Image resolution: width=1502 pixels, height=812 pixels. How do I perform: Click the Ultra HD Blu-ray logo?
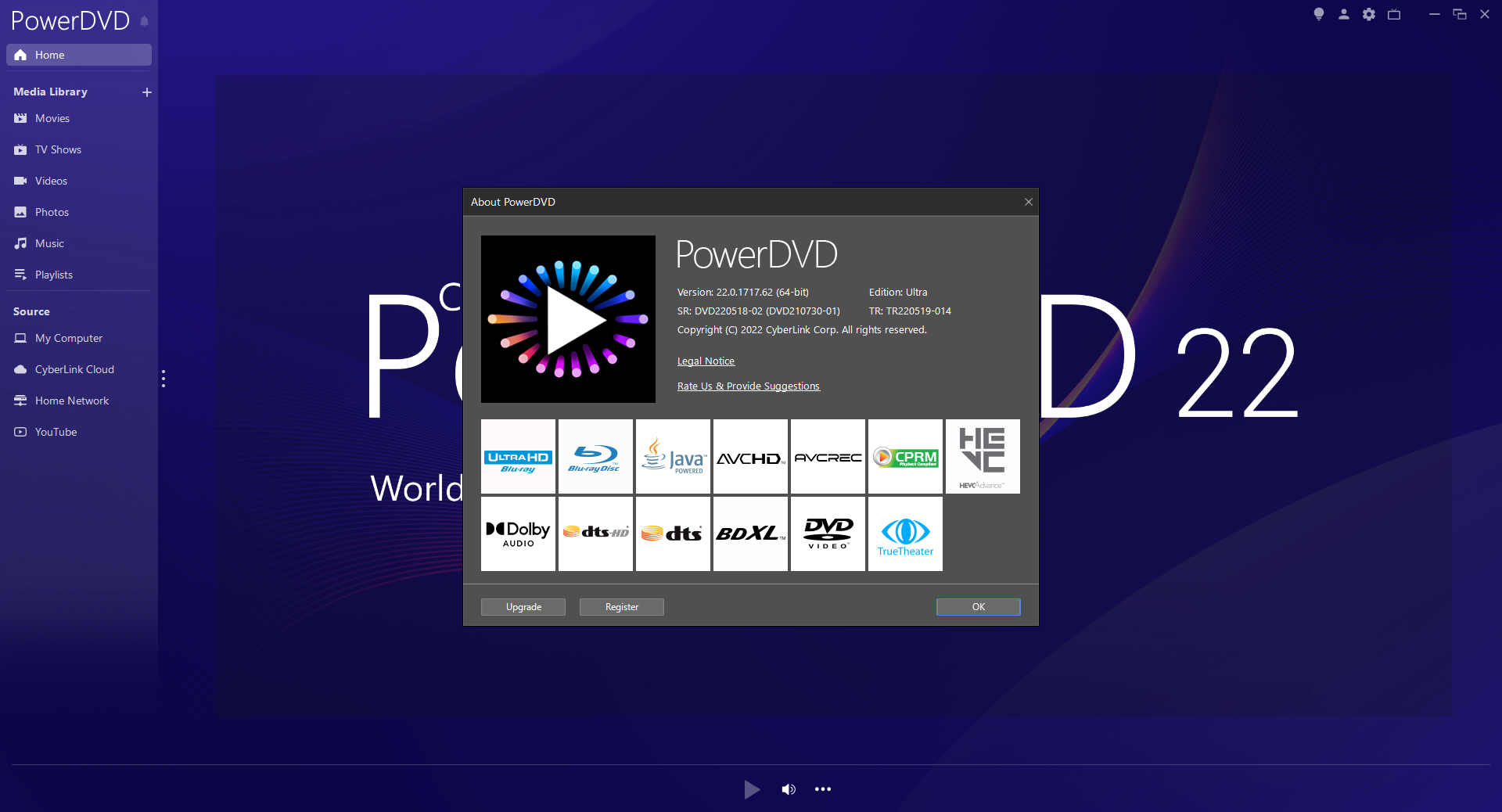point(518,457)
